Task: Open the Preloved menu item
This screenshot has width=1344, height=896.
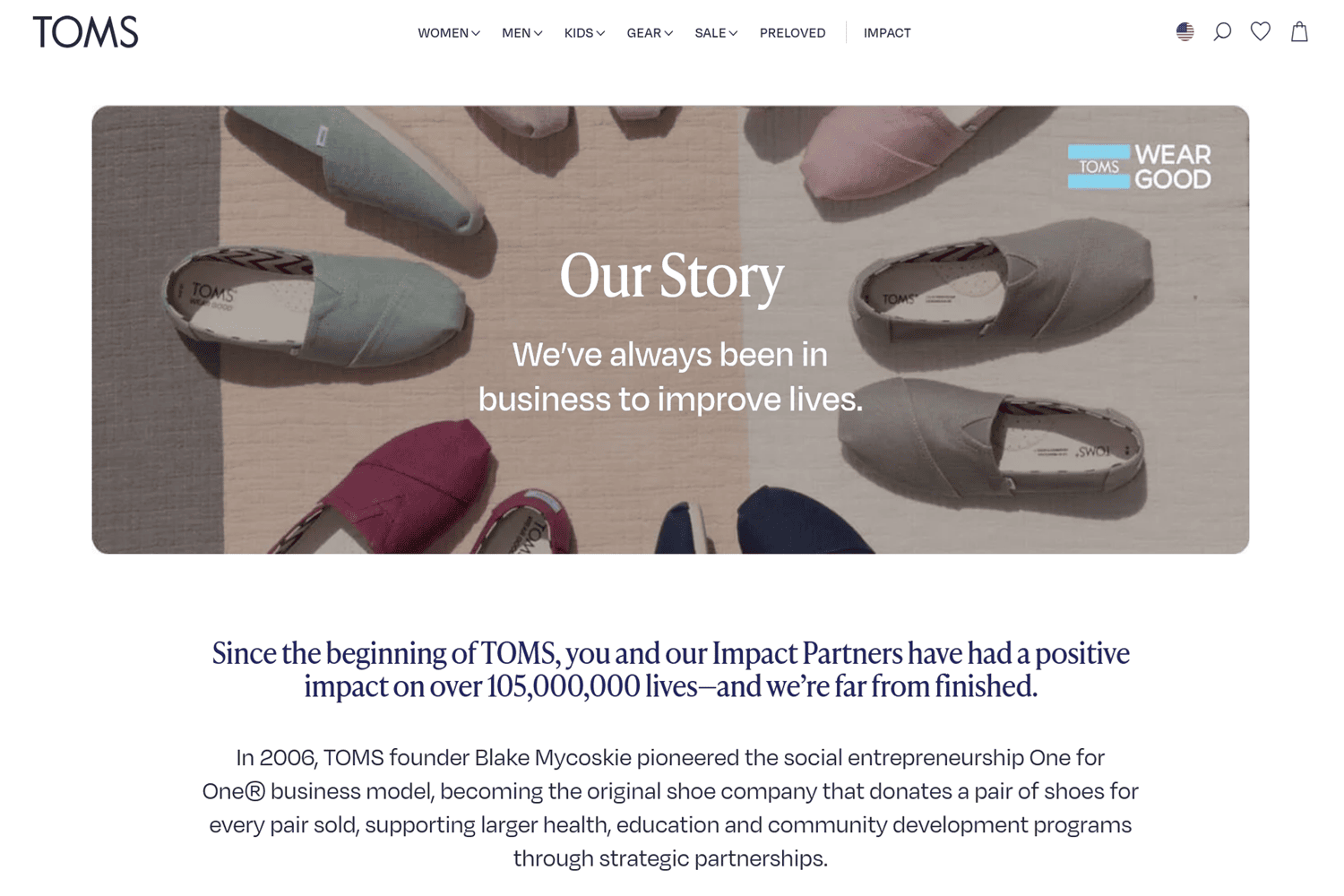Action: pyautogui.click(x=793, y=33)
